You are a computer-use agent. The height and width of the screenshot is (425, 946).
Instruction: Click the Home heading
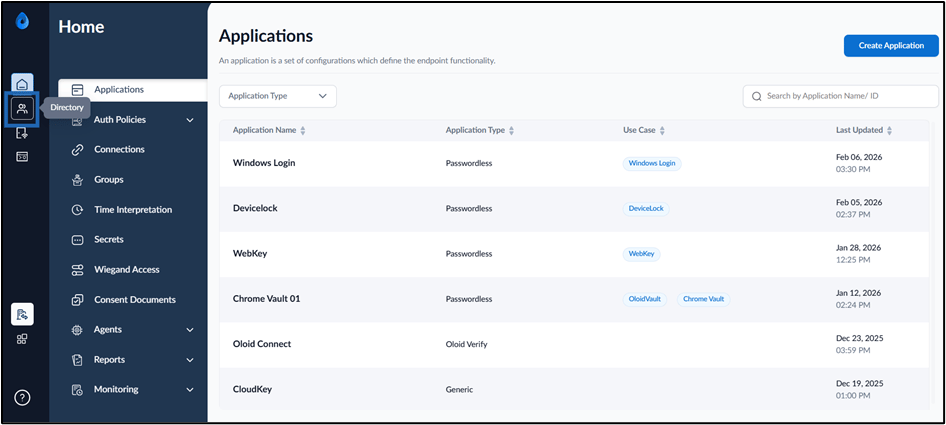pyautogui.click(x=81, y=27)
